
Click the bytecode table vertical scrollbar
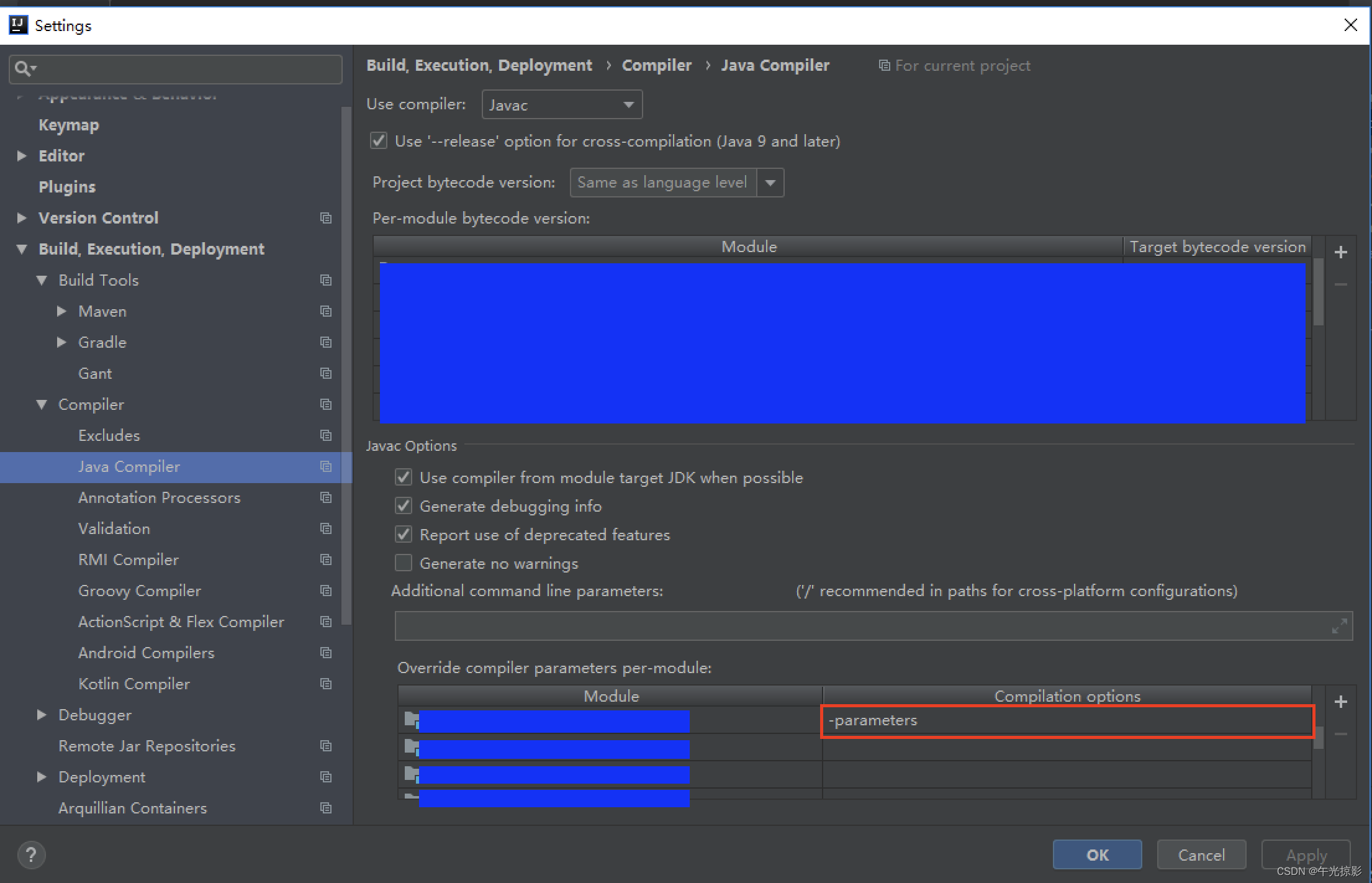point(1319,292)
